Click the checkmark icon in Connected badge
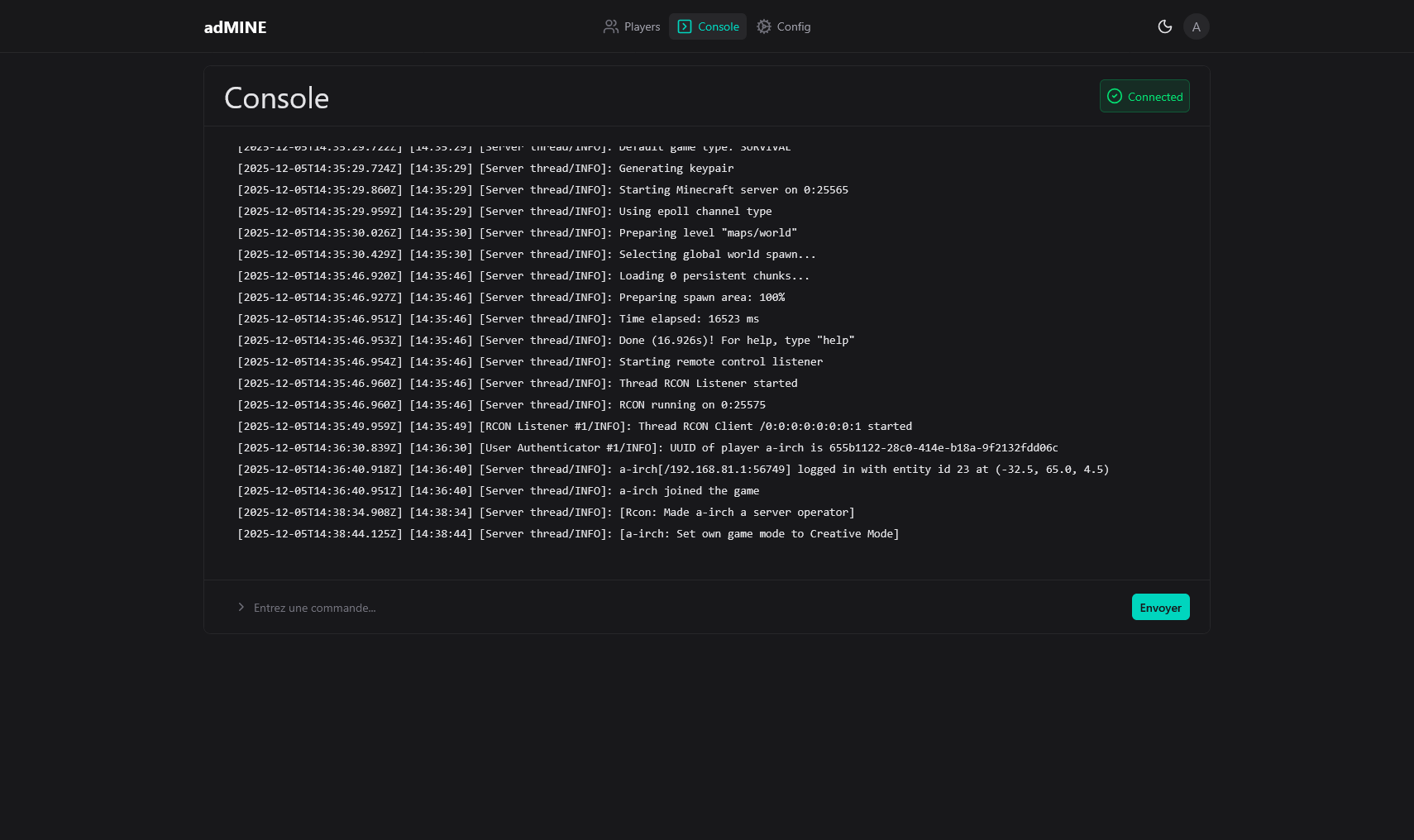Screen dimensions: 1414x840 1115,97
